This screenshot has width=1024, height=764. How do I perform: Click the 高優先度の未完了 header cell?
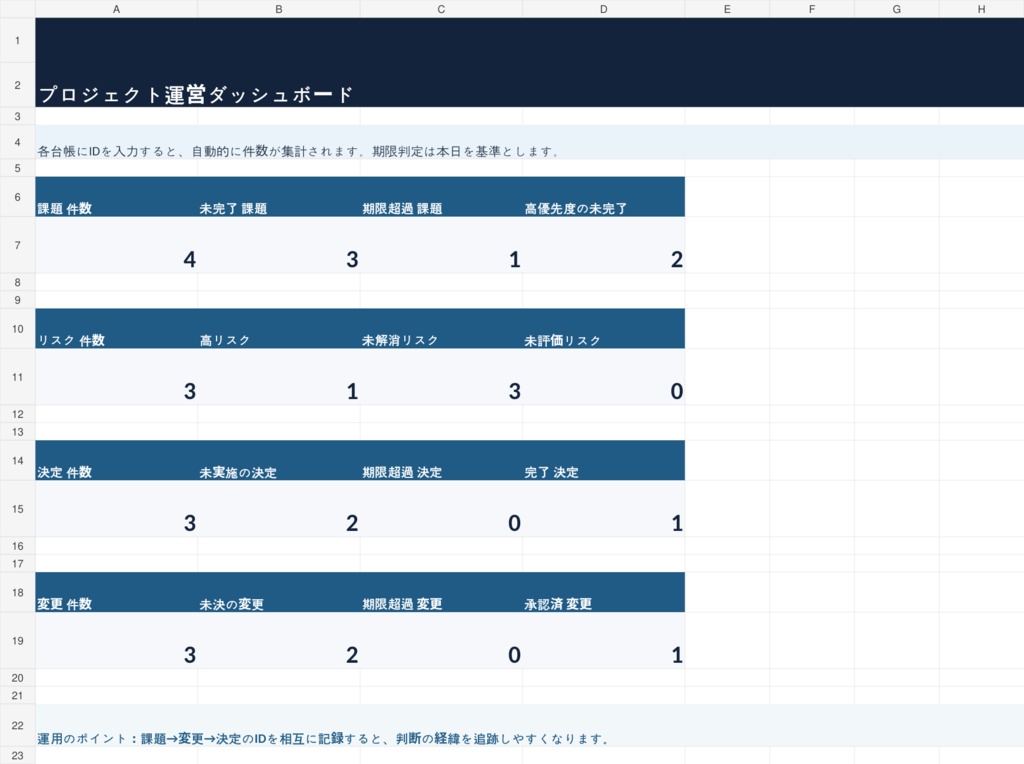(x=603, y=197)
